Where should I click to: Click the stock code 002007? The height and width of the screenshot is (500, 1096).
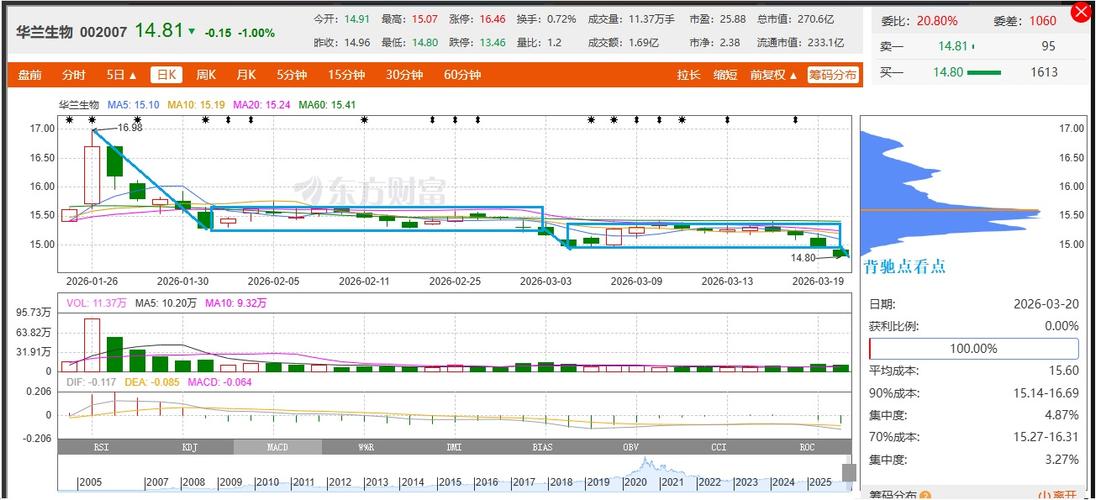[104, 32]
